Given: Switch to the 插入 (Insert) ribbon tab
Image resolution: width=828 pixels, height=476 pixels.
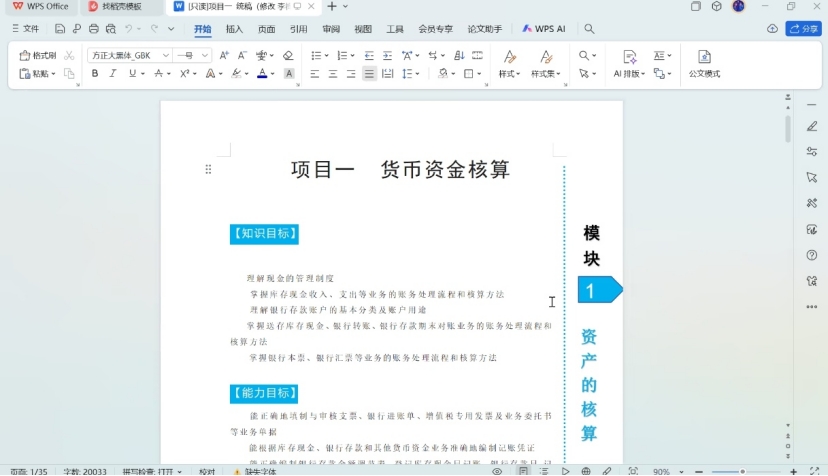Looking at the screenshot, I should click(234, 29).
